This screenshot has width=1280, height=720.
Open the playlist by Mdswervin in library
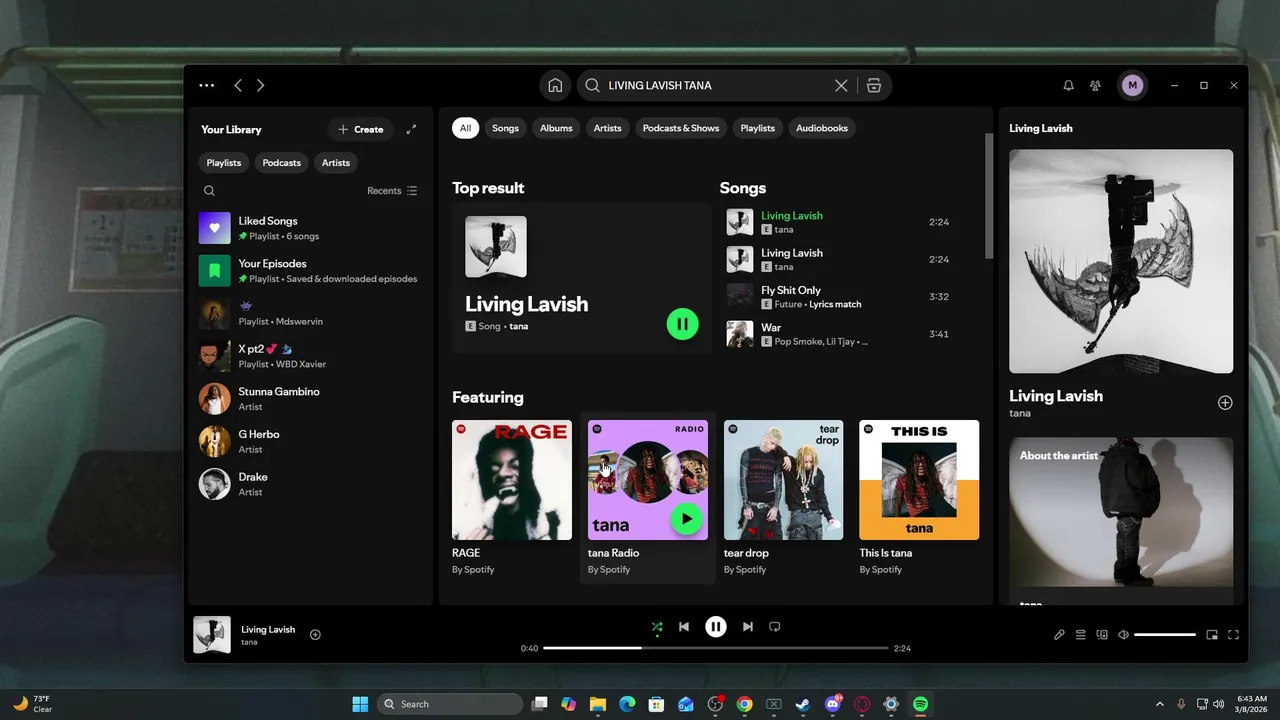(x=310, y=313)
